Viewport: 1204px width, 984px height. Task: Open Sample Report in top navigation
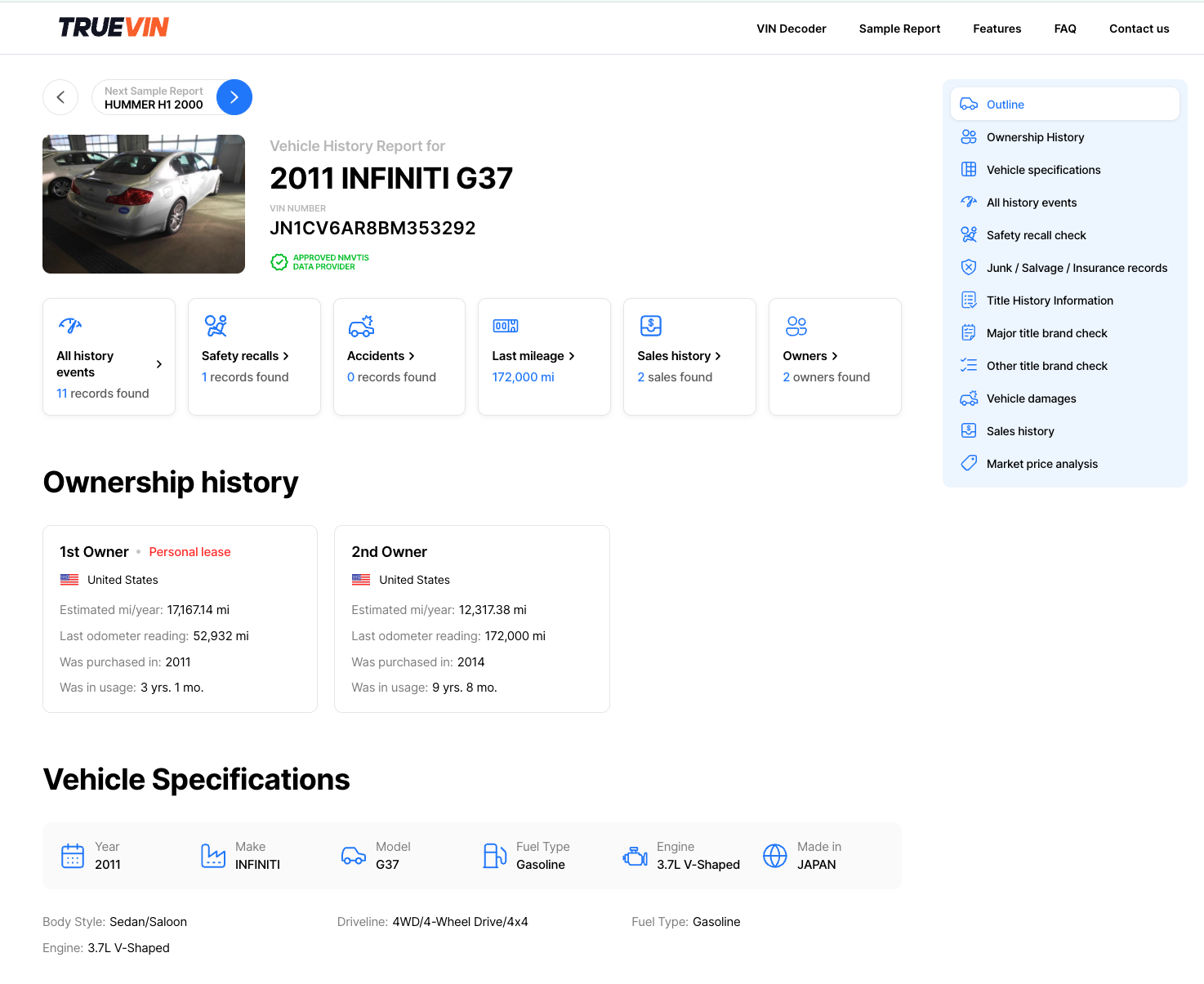tap(899, 29)
